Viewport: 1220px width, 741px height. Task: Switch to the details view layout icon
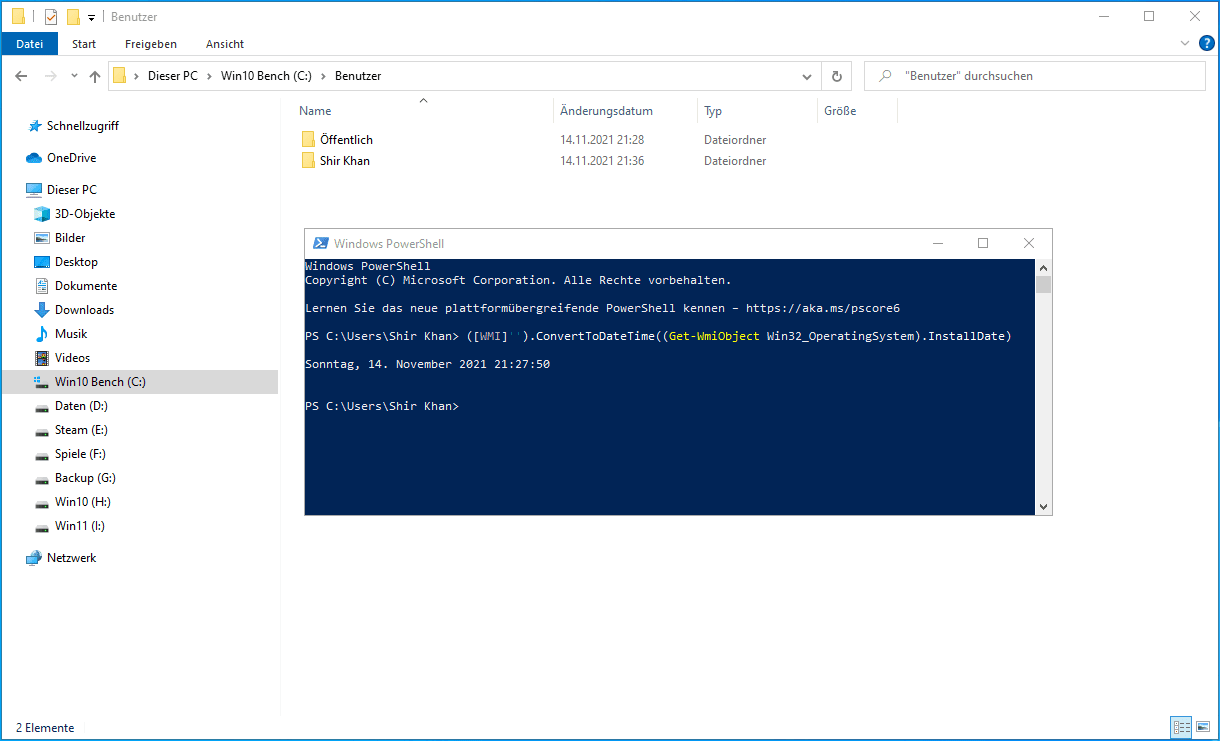[x=1181, y=727]
